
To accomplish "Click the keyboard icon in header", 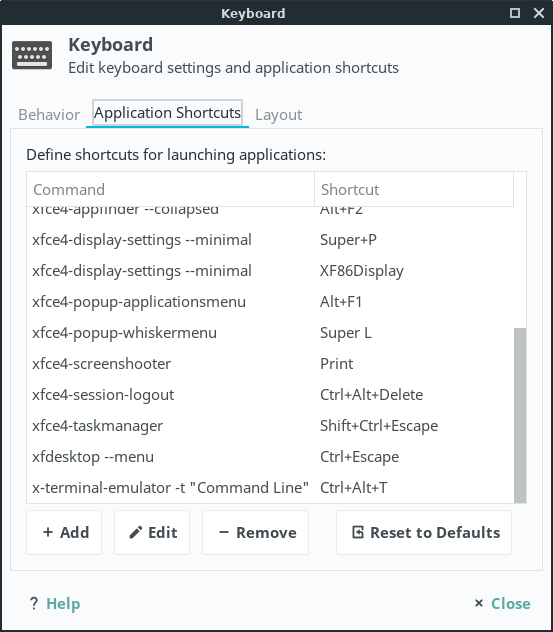I will coord(32,55).
